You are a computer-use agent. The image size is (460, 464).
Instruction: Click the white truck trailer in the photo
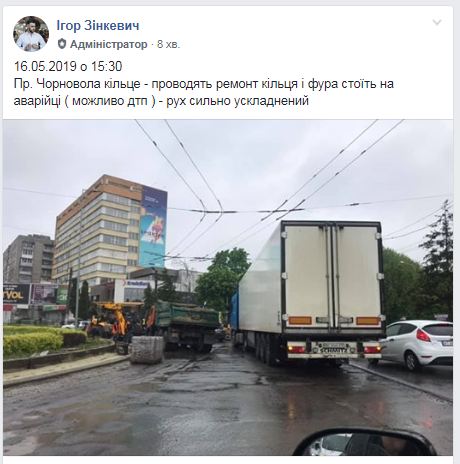click(x=311, y=290)
